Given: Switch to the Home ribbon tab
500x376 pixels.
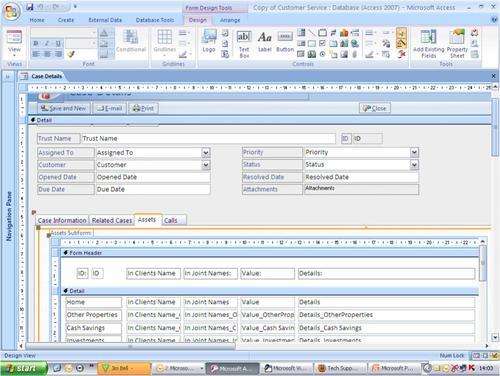Looking at the screenshot, I should coord(37,20).
